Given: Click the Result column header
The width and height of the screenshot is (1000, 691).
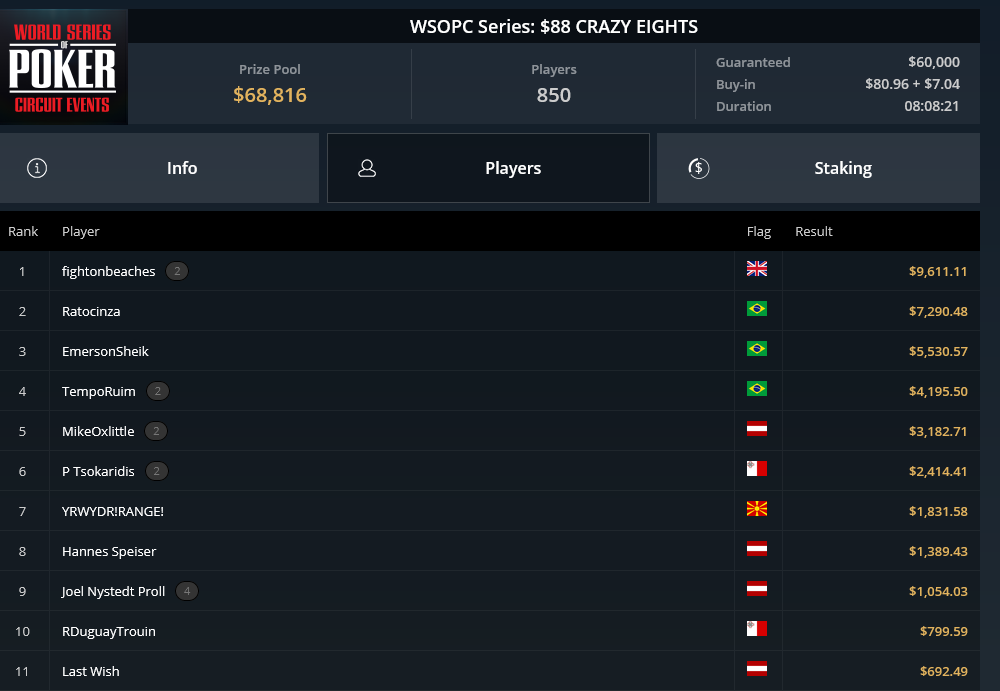Looking at the screenshot, I should coord(814,232).
